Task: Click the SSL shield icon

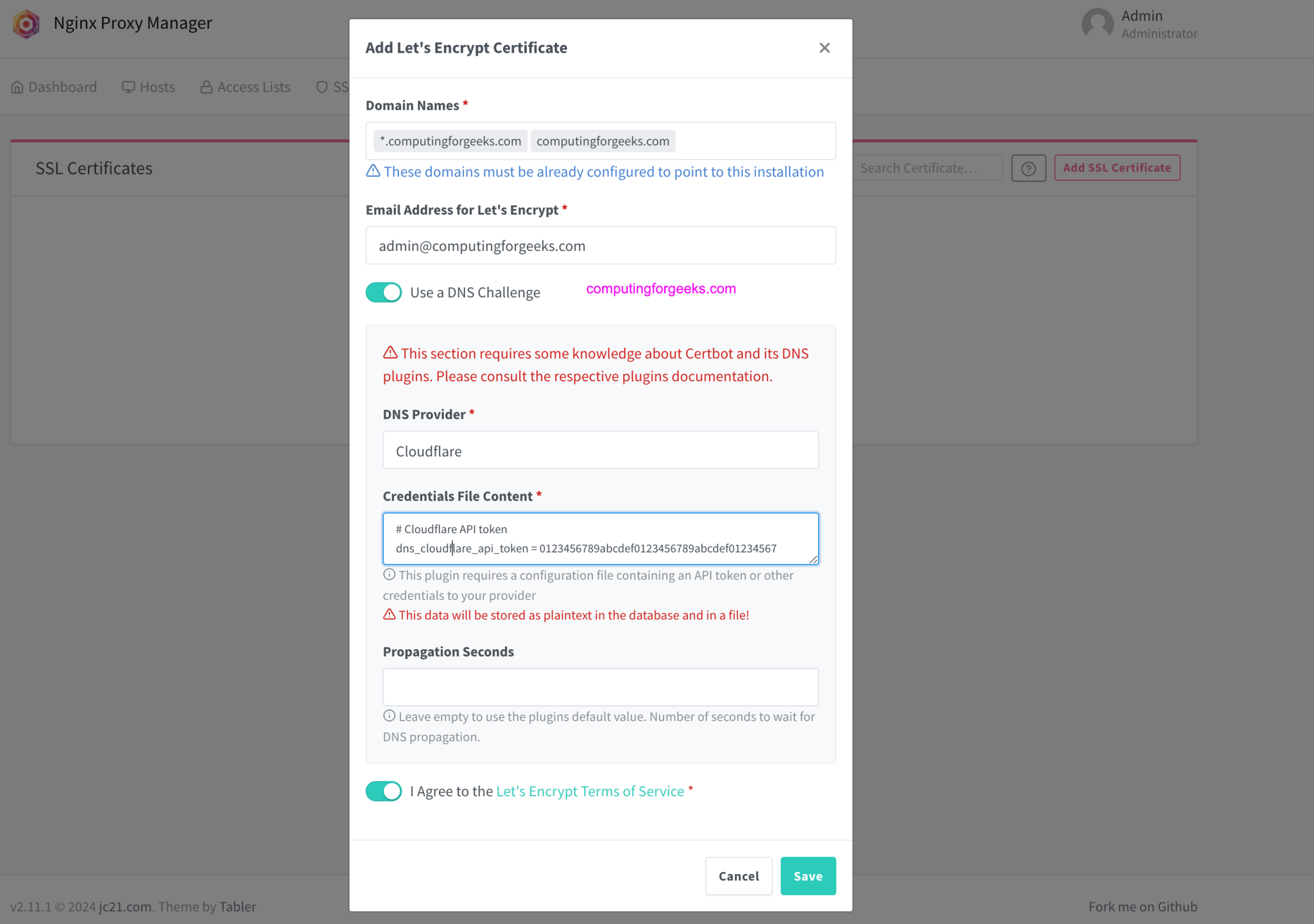Action: point(322,87)
